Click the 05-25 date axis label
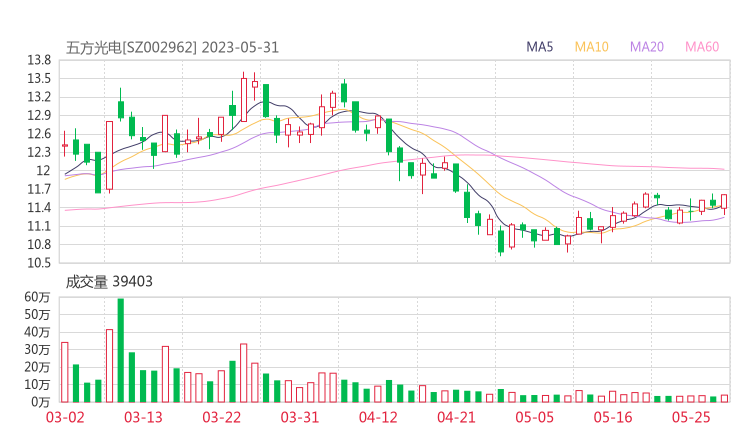 [691, 417]
